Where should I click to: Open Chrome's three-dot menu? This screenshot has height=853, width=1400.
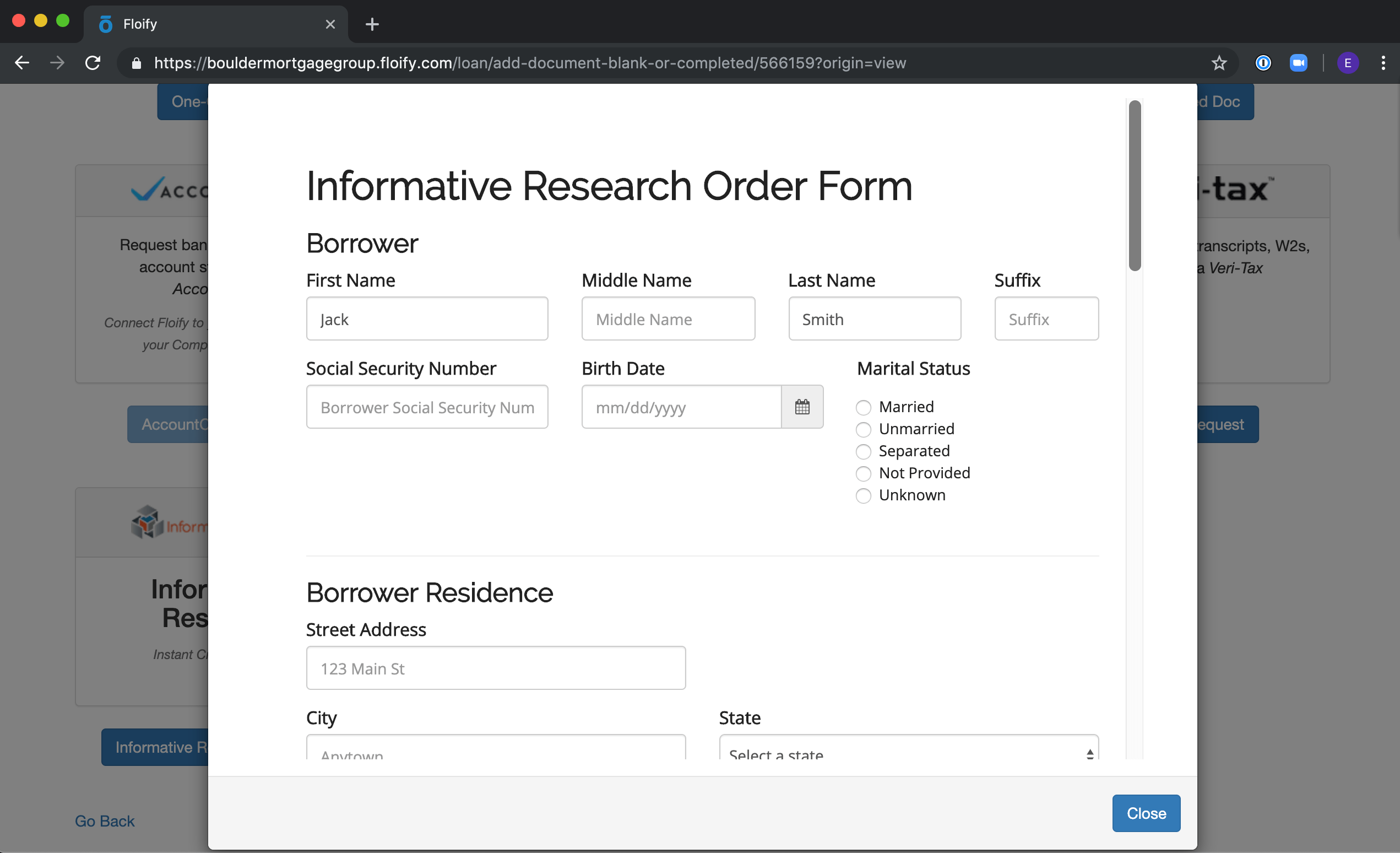[1383, 62]
